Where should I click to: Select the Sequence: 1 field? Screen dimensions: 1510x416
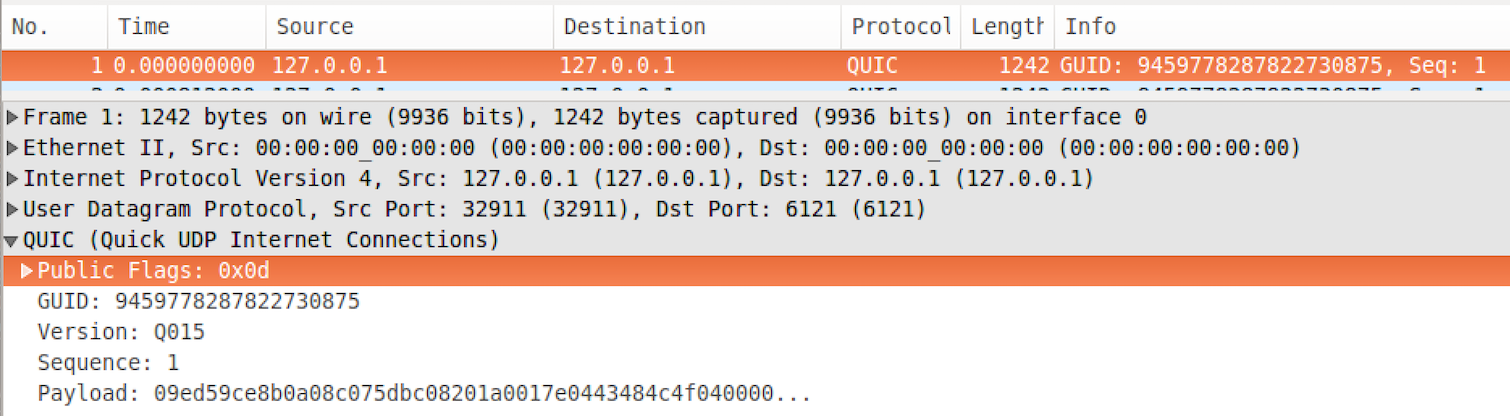tap(107, 363)
